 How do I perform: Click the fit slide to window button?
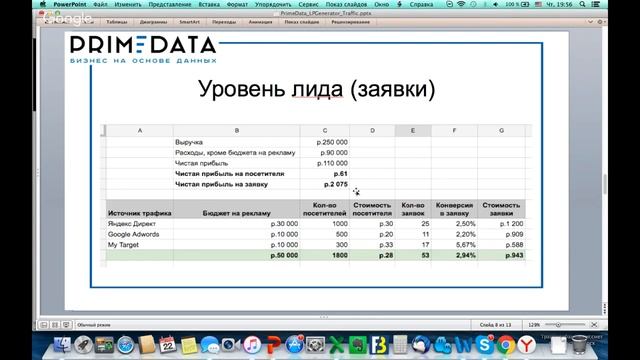pos(594,325)
